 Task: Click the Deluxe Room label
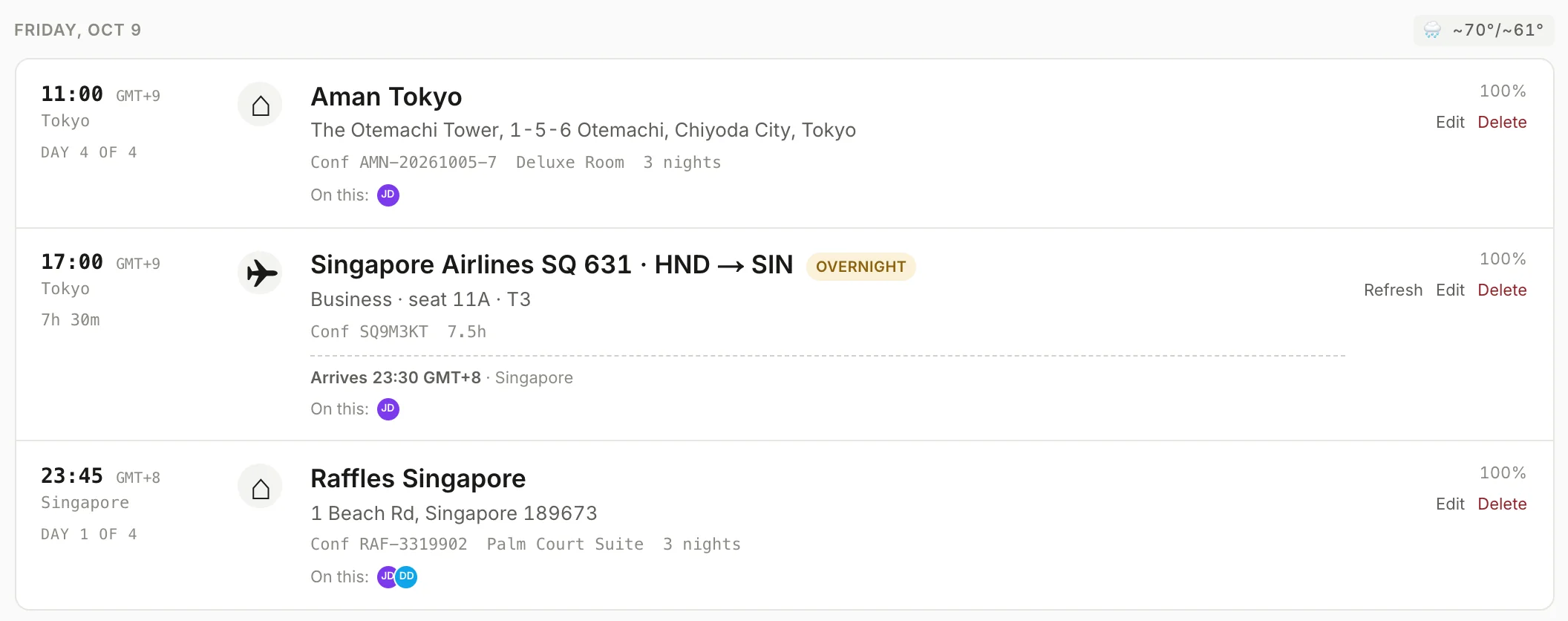[569, 163]
